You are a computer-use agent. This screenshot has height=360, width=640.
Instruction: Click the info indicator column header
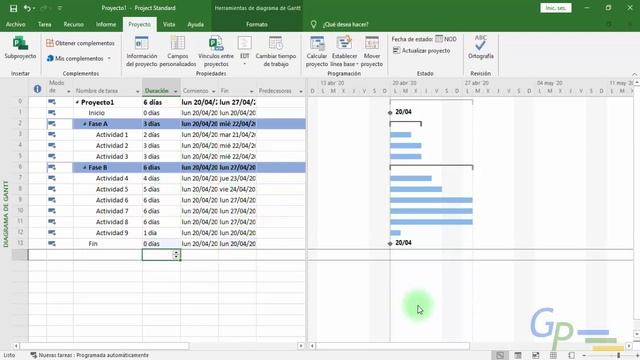pos(37,89)
